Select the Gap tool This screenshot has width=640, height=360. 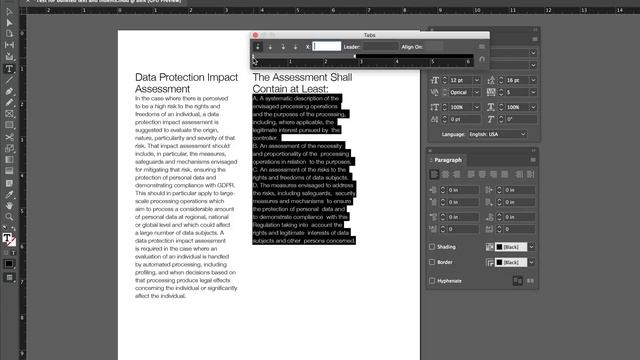point(9,45)
